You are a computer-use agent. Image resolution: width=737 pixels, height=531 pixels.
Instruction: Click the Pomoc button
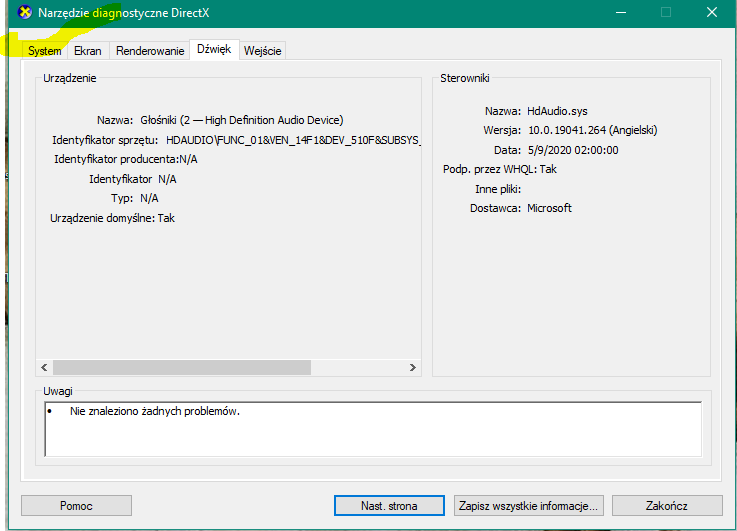coord(76,506)
